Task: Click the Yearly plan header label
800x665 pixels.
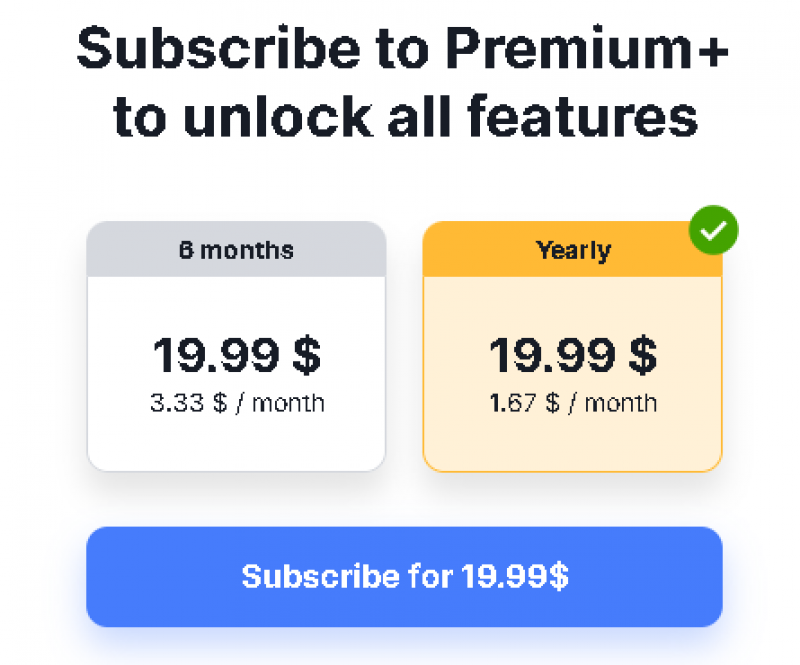Action: coord(572,250)
